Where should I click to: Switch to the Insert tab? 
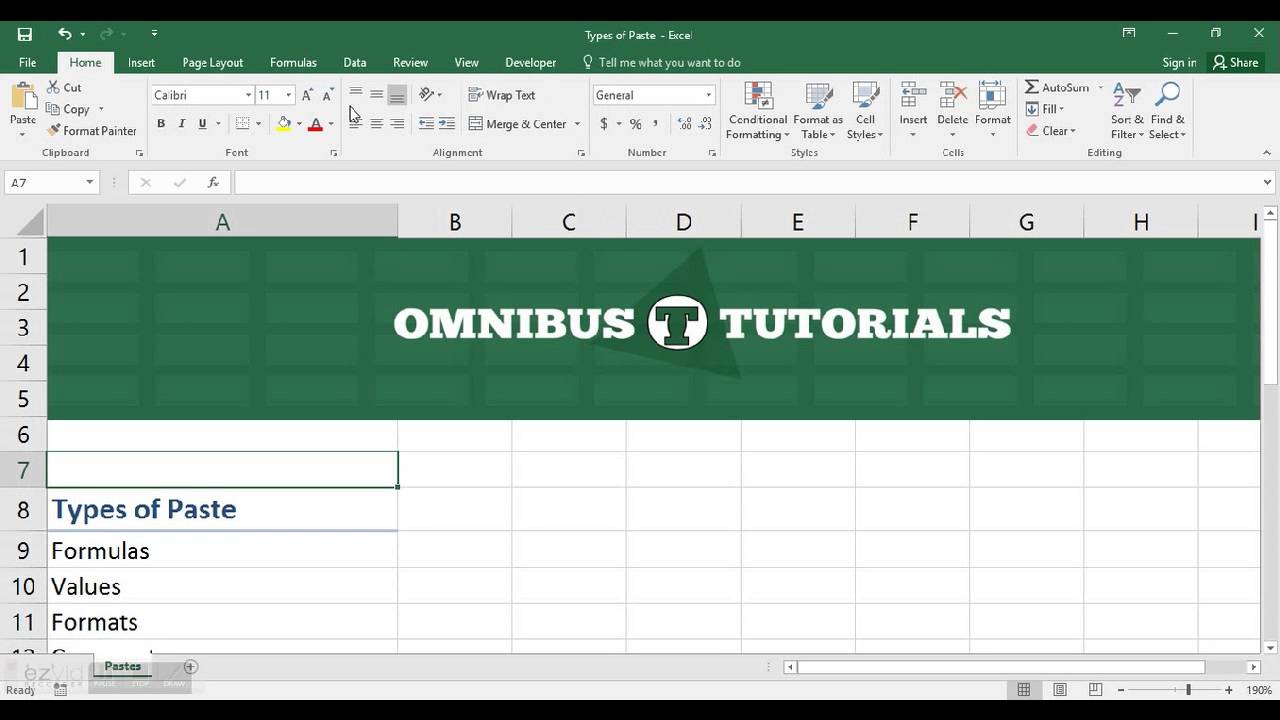[x=141, y=62]
